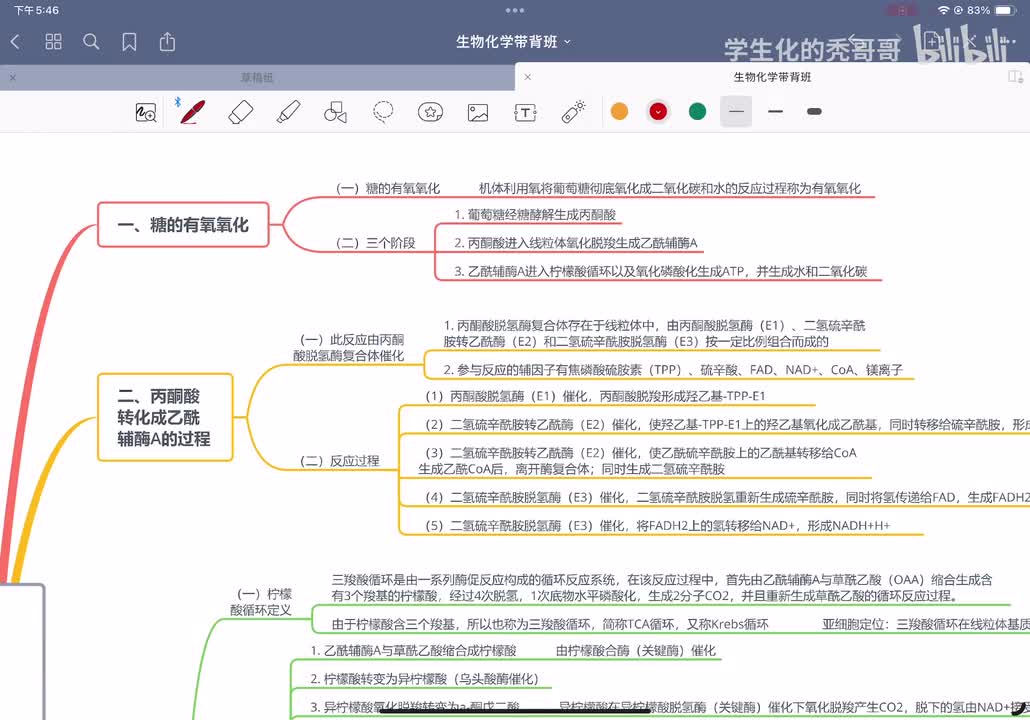Screen dimensions: 1030x720
Task: Select the red pen tool
Action: pos(192,112)
